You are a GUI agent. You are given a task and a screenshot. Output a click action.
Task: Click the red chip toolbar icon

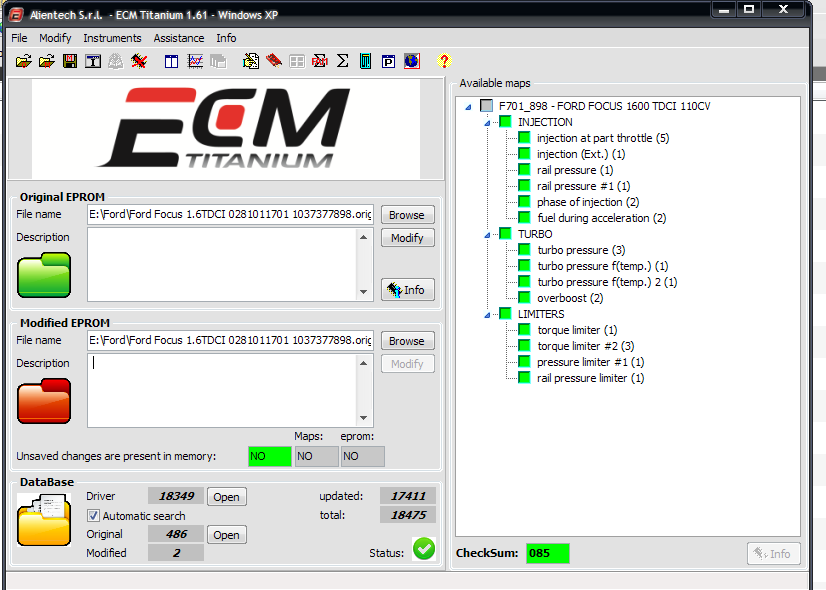point(274,61)
